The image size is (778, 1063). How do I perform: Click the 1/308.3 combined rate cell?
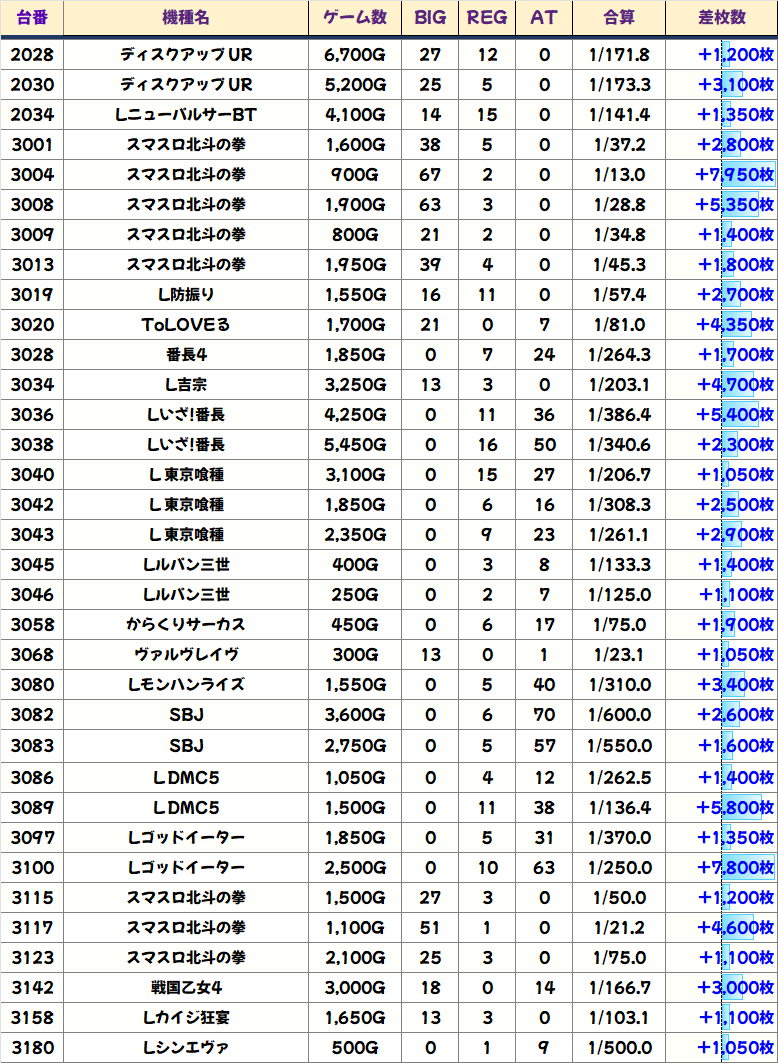tap(619, 504)
